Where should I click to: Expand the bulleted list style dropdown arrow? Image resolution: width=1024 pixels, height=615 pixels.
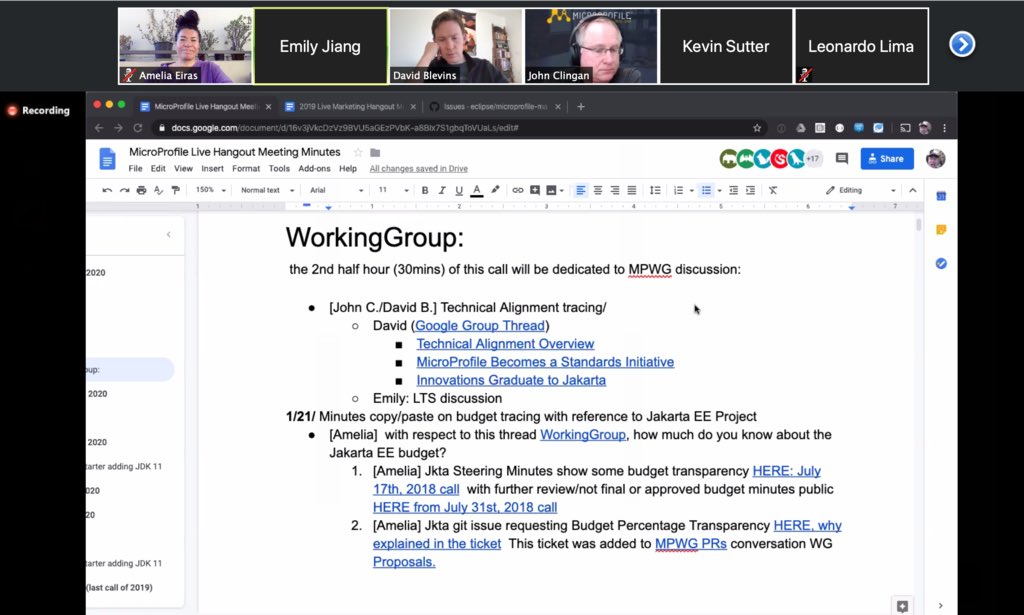pyautogui.click(x=720, y=190)
